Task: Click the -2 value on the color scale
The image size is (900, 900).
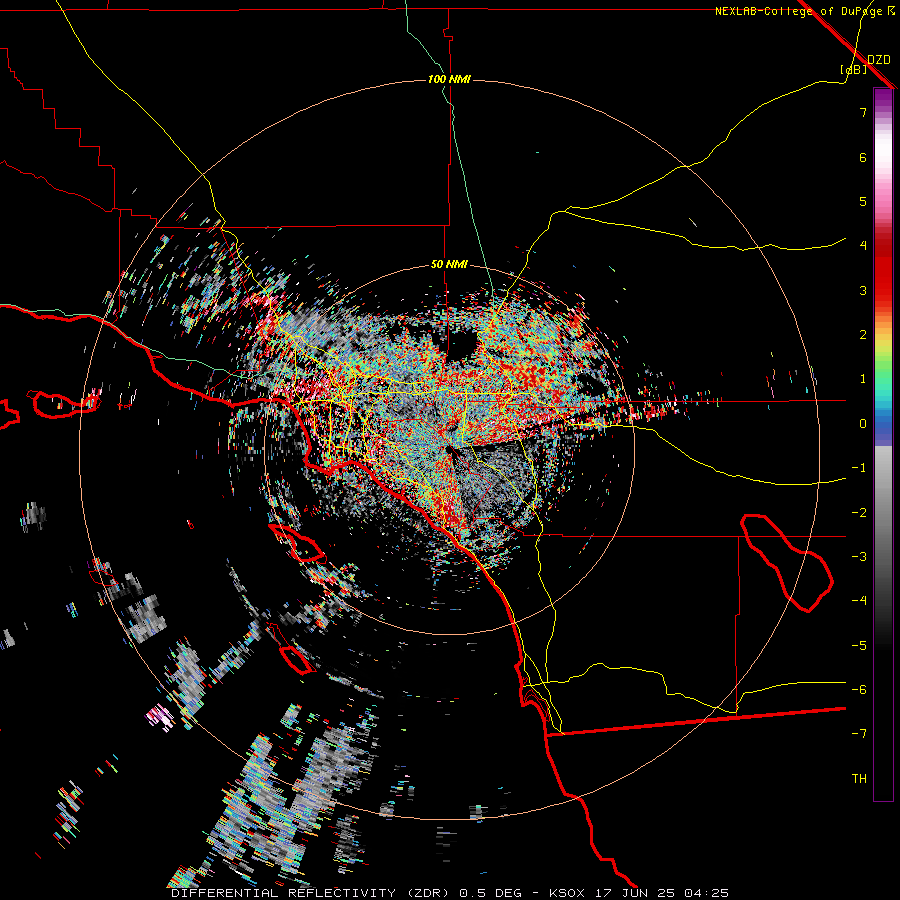Action: pos(859,513)
